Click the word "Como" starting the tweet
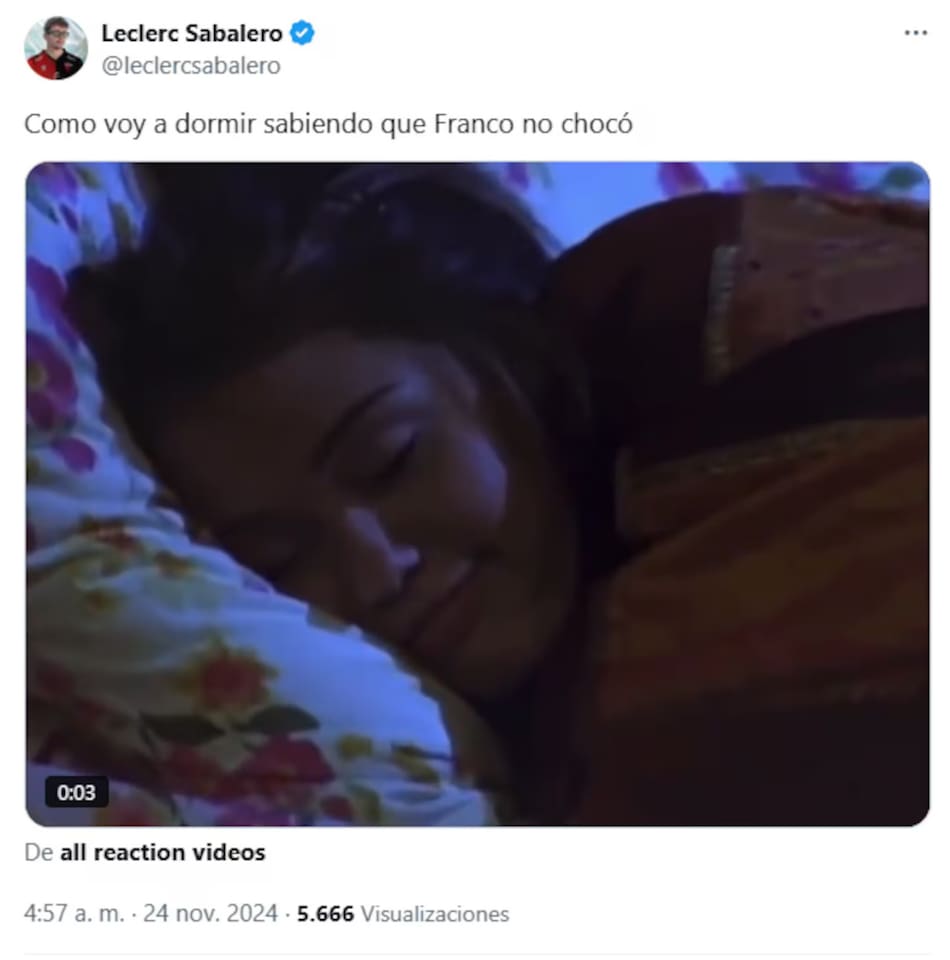 pos(60,124)
